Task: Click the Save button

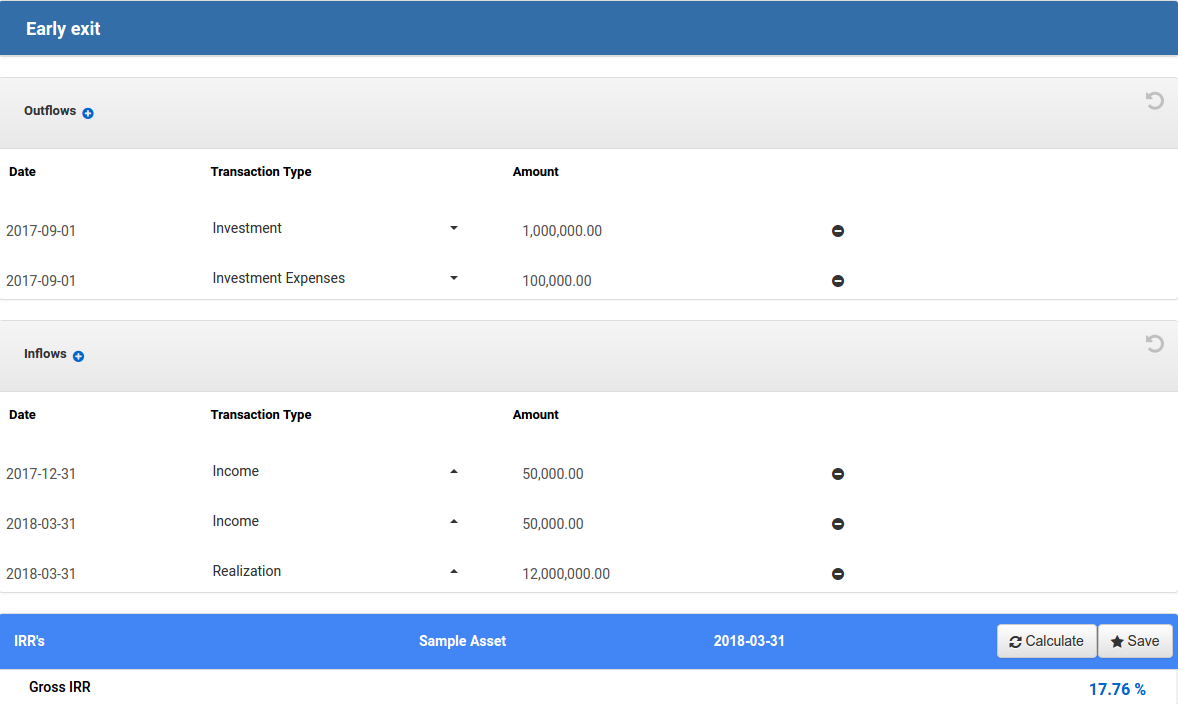Action: pos(1135,641)
